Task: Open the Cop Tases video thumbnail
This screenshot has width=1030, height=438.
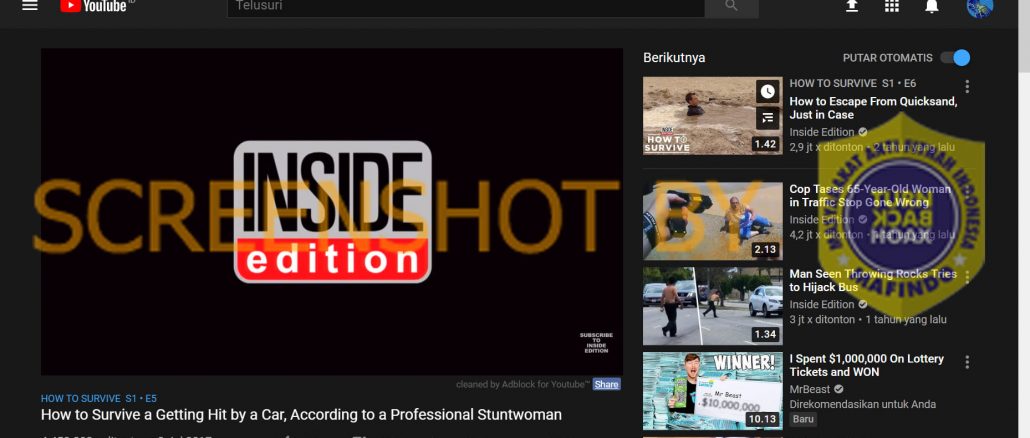Action: coord(713,221)
